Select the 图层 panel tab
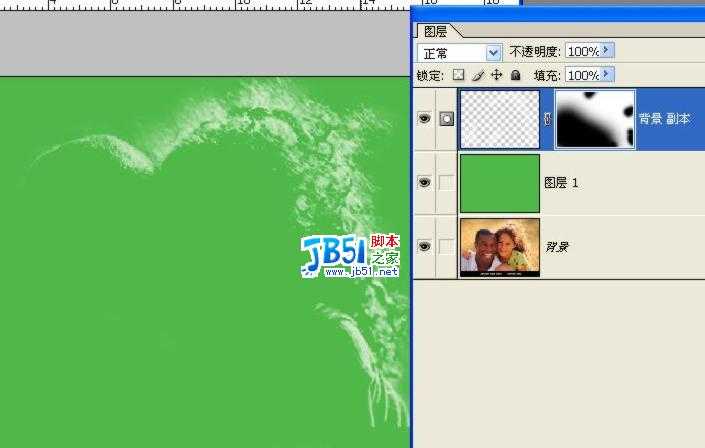This screenshot has width=705, height=448. 434,31
